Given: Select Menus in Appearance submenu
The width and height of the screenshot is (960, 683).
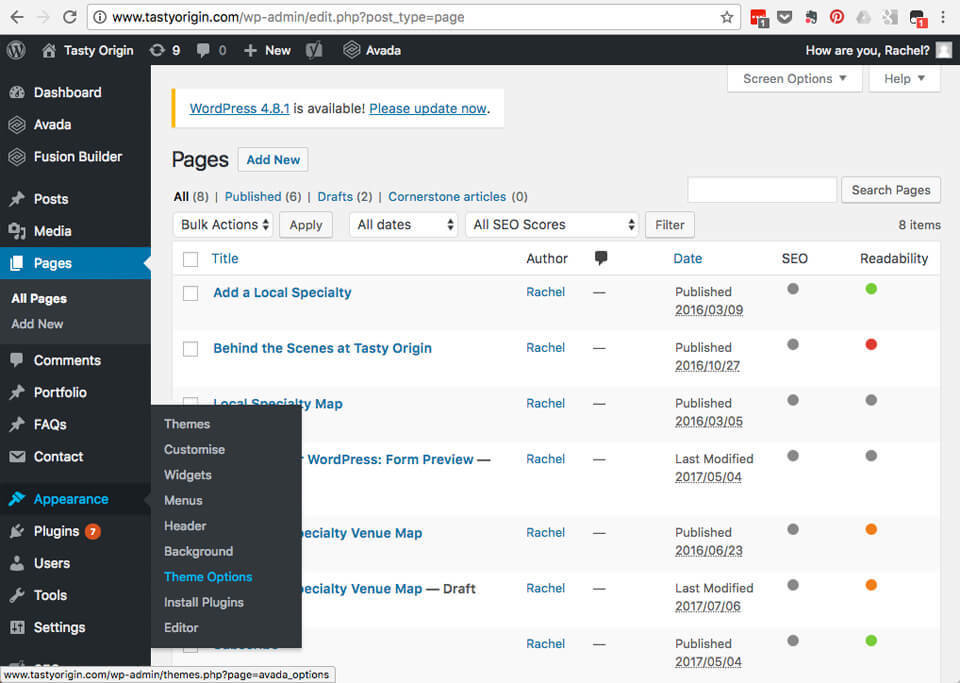Looking at the screenshot, I should click(x=183, y=500).
